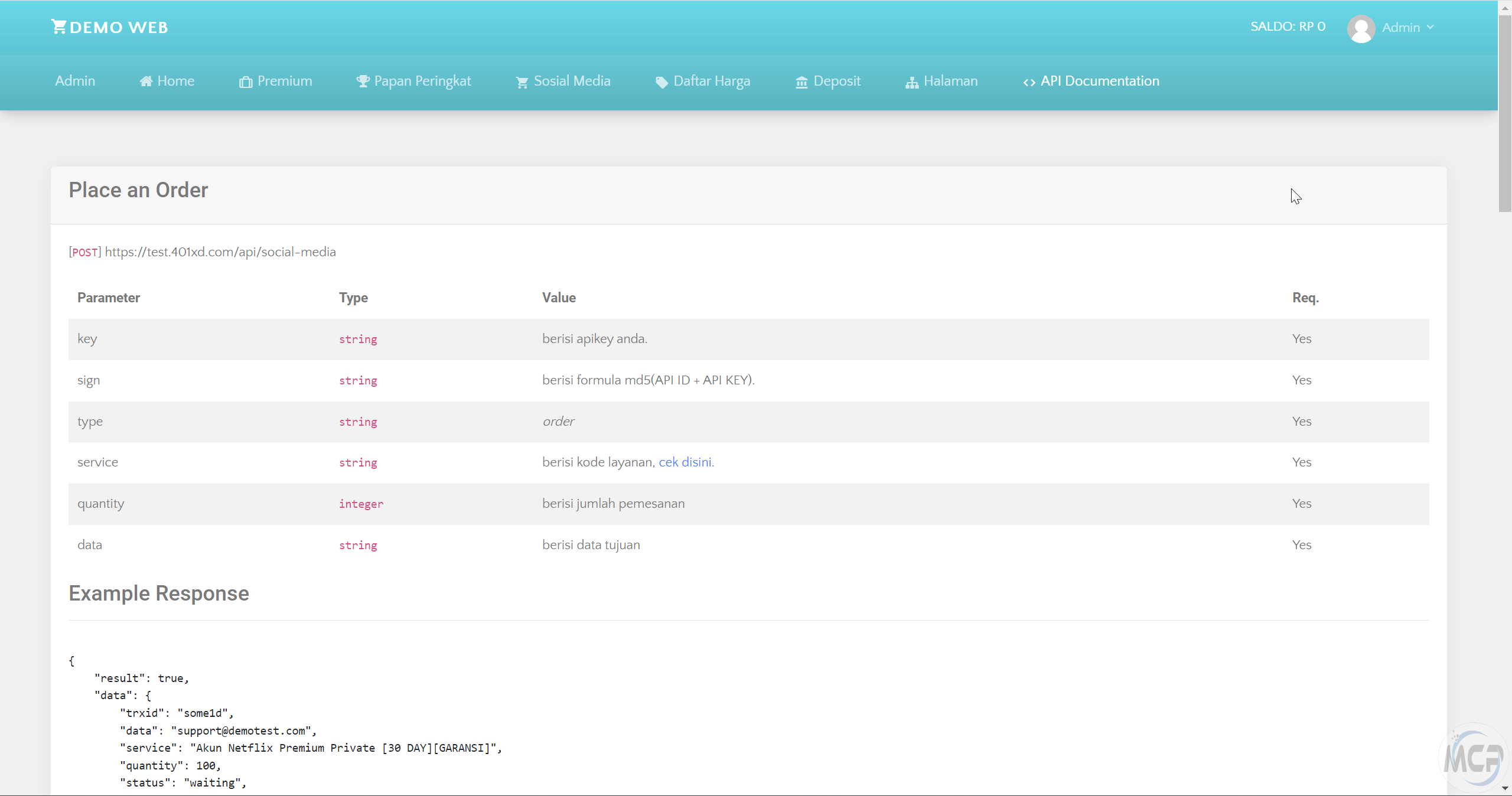
Task: Click the Sosial Media cart icon
Action: (522, 82)
